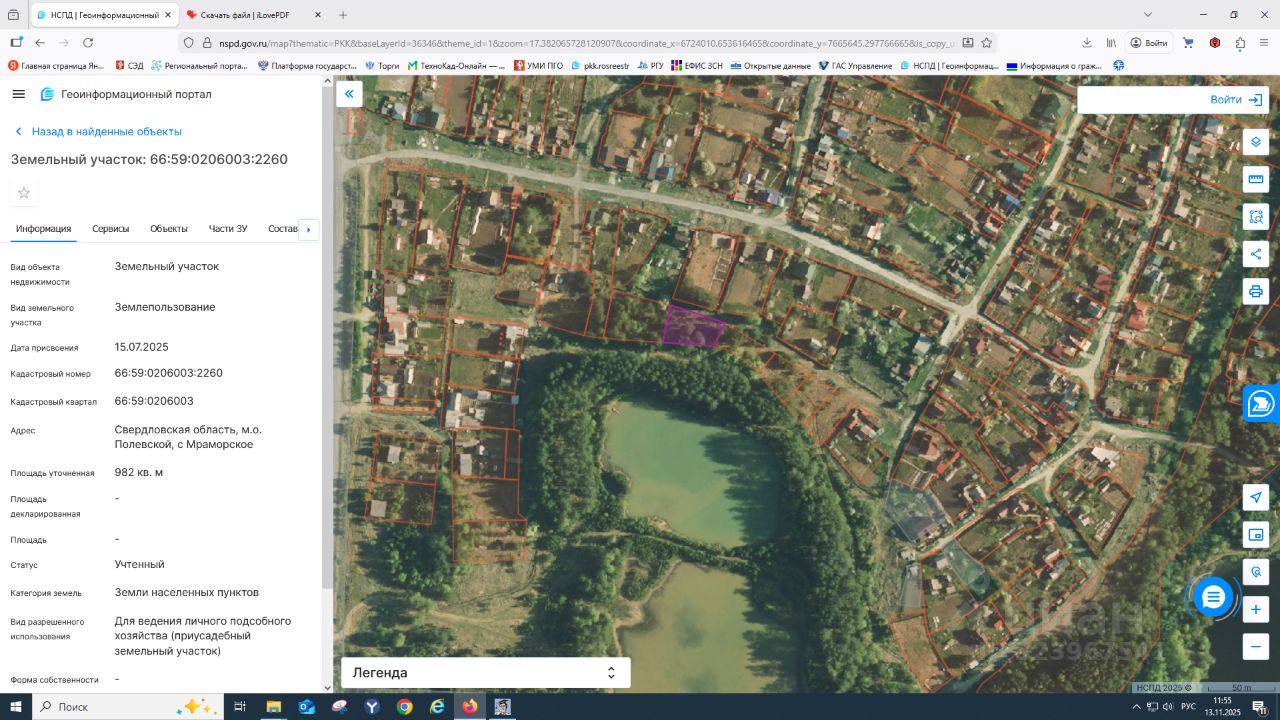Screen dimensions: 1280x720
Task: Open browser extensions menu
Action: coord(1240,43)
